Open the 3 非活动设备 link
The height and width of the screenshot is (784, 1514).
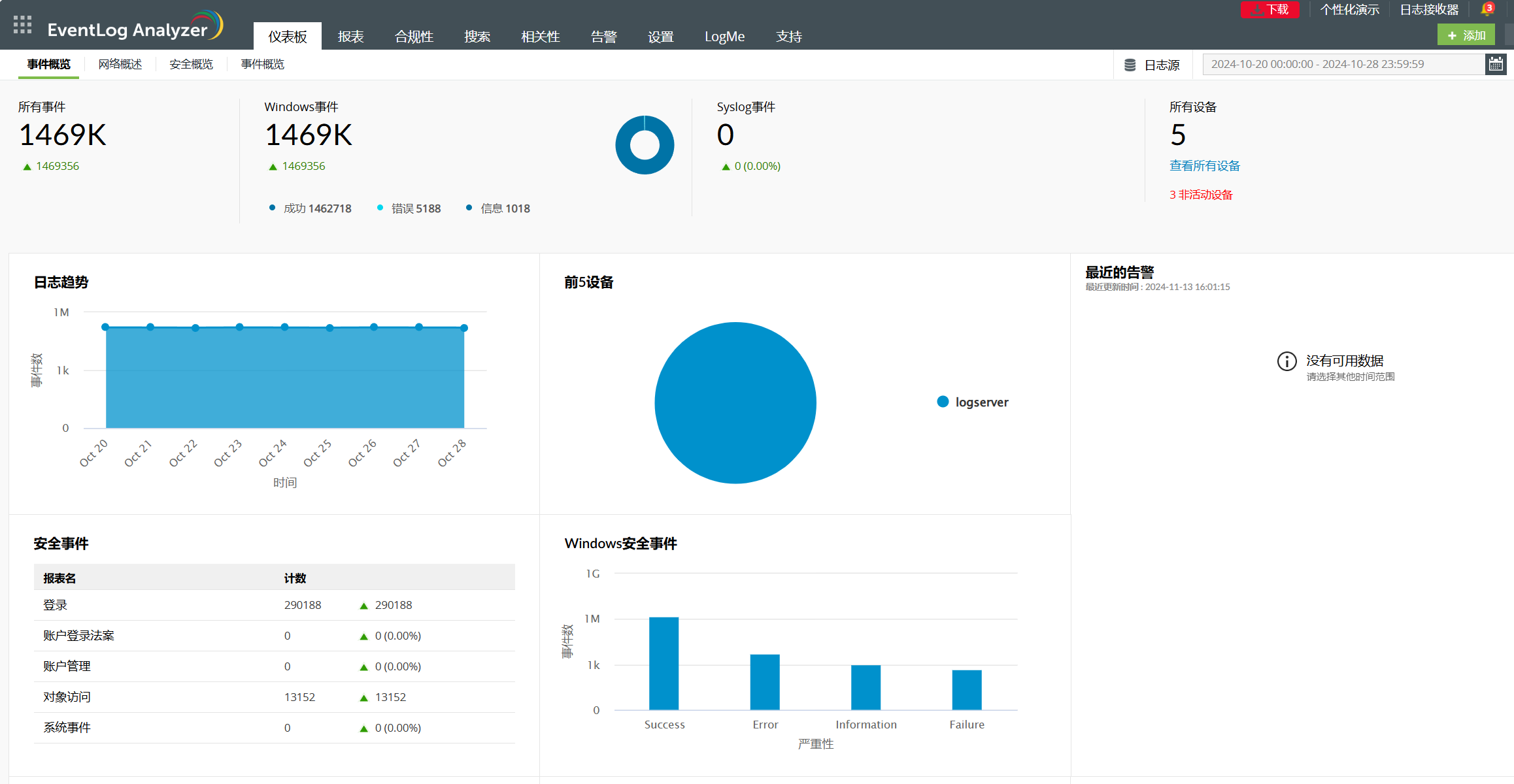pos(1200,195)
